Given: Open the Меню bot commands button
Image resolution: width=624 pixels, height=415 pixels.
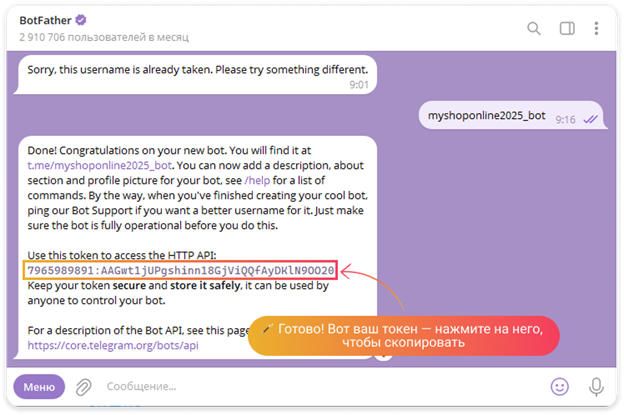Looking at the screenshot, I should click(x=39, y=386).
